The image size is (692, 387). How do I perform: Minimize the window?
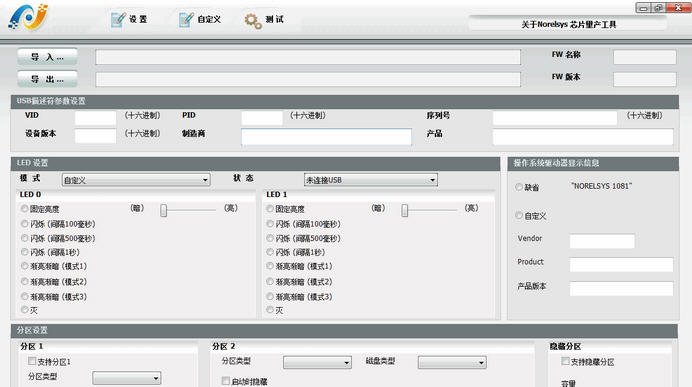coord(643,8)
